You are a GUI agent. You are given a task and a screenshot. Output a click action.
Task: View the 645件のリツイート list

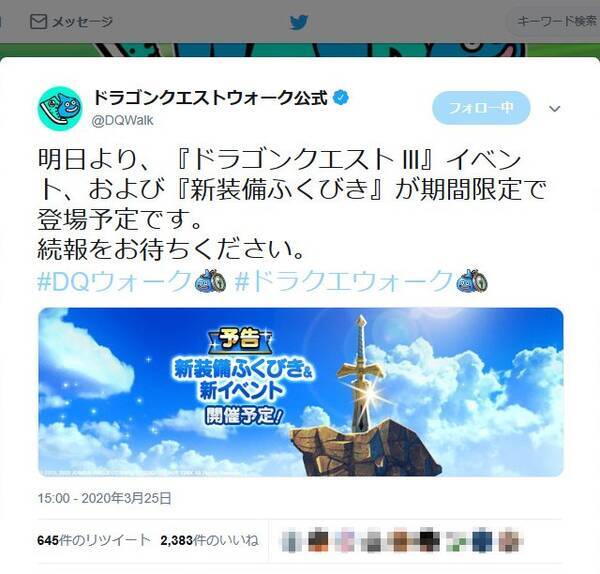pyautogui.click(x=94, y=540)
